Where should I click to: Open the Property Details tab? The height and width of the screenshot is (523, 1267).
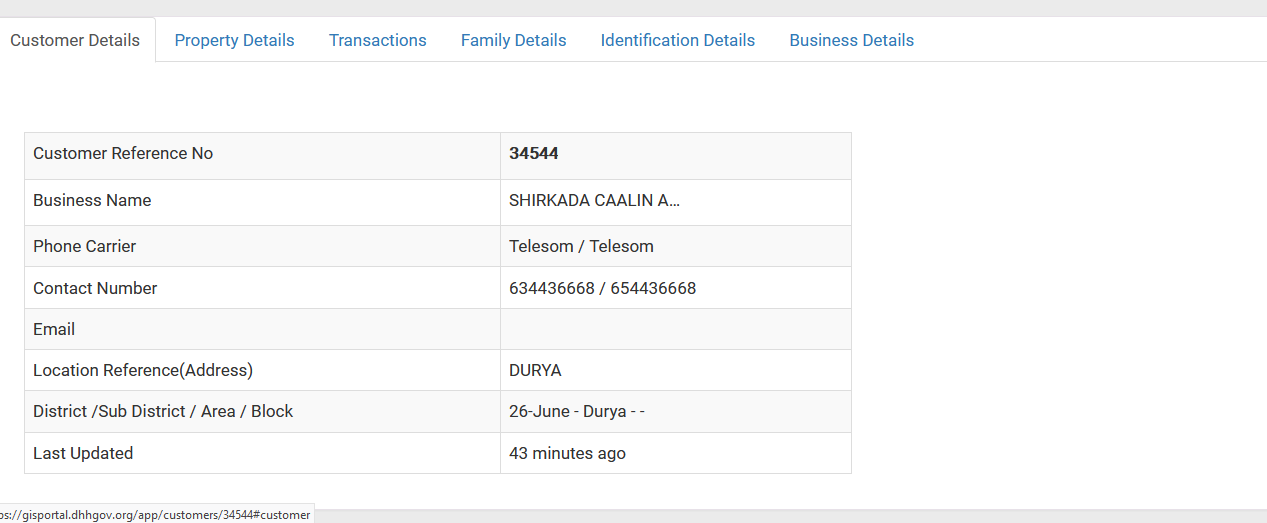(x=234, y=40)
